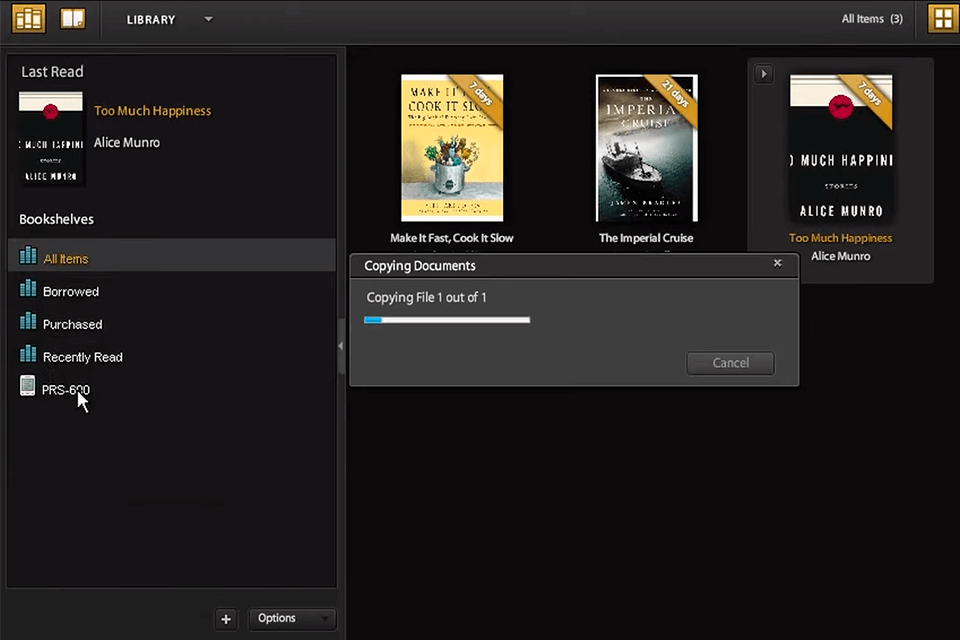This screenshot has width=960, height=640.
Task: Click the thumbnail grid view icon
Action: (943, 18)
